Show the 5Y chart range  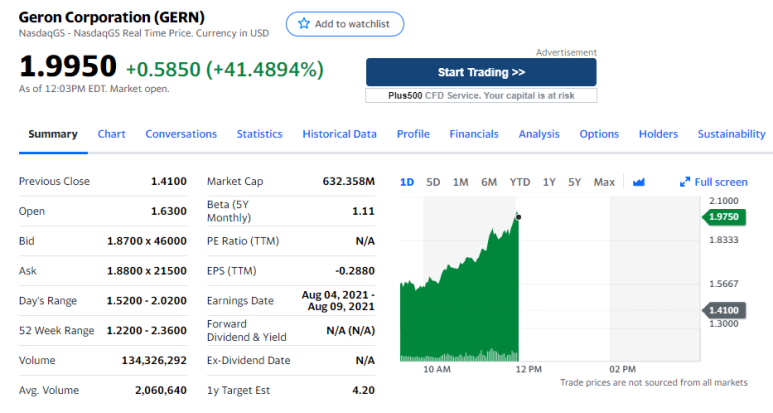click(574, 182)
